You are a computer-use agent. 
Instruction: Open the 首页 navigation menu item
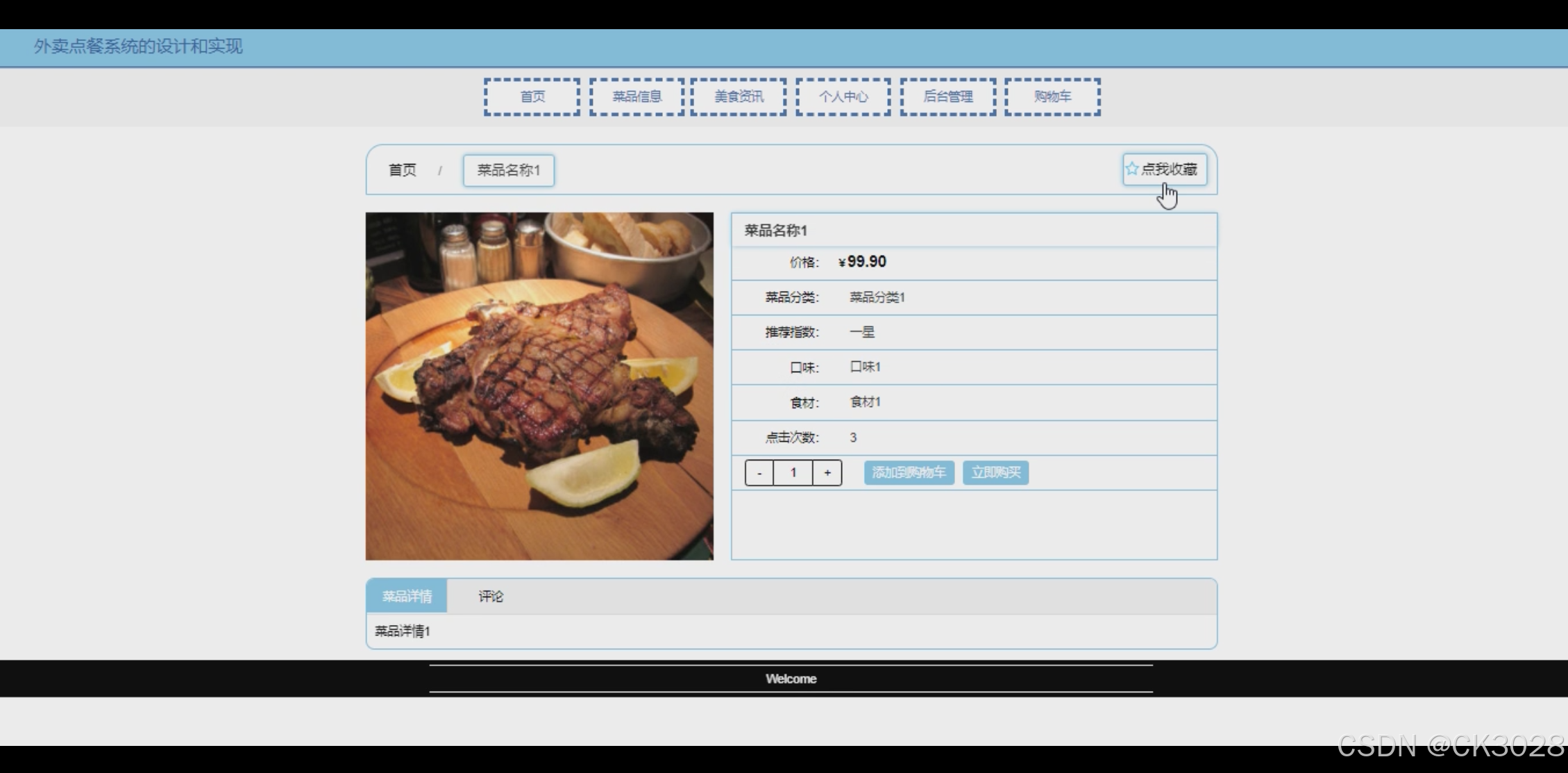coord(532,97)
